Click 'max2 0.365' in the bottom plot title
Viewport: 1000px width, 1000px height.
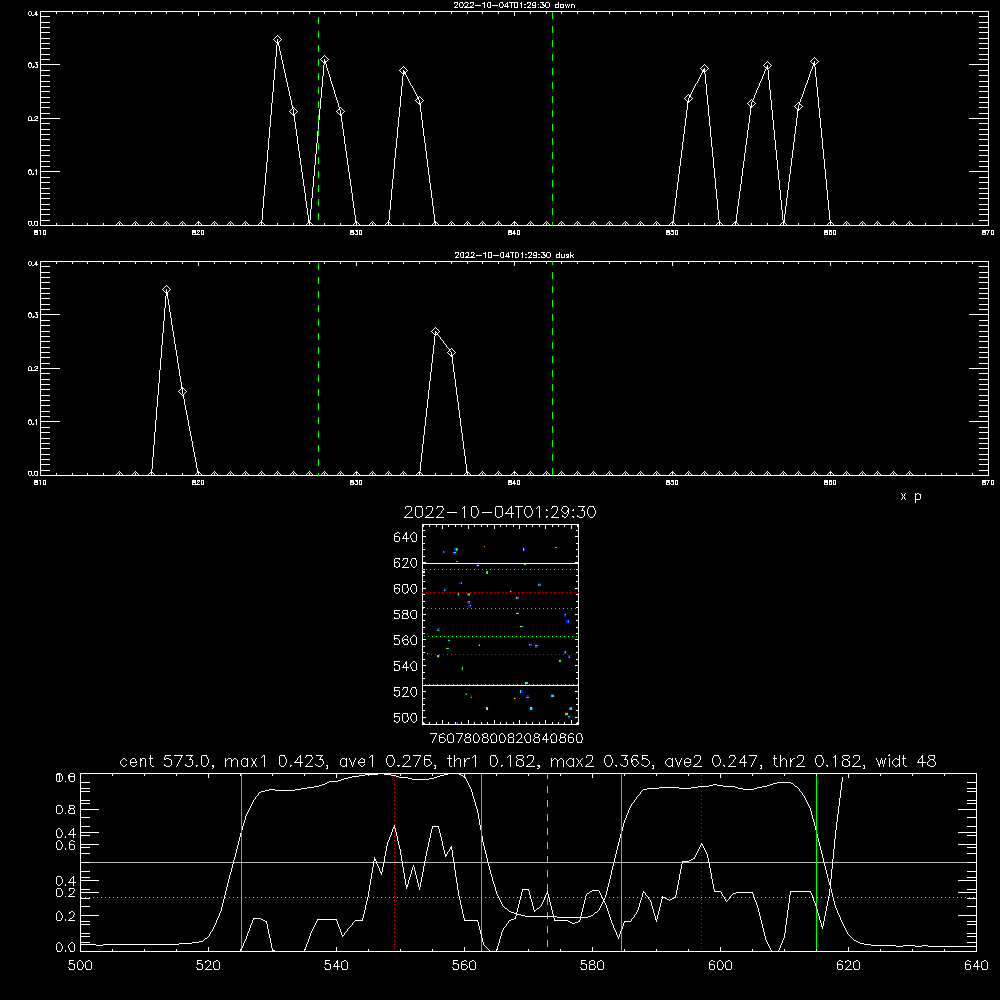[602, 761]
